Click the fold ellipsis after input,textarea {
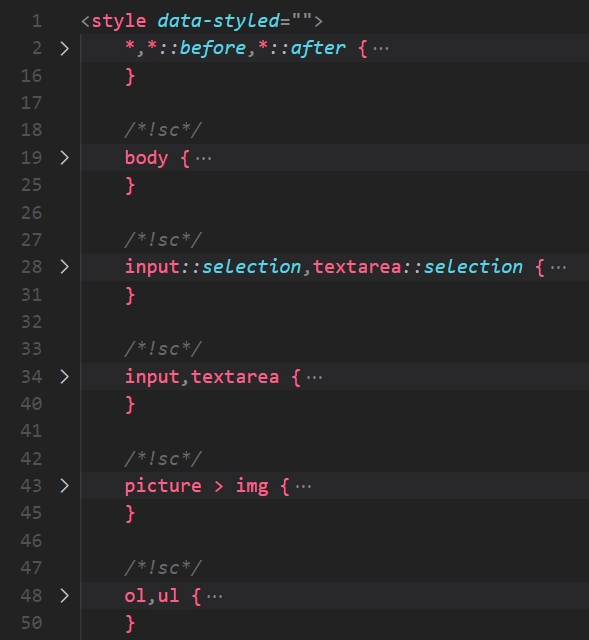The height and width of the screenshot is (640, 589). click(x=314, y=377)
